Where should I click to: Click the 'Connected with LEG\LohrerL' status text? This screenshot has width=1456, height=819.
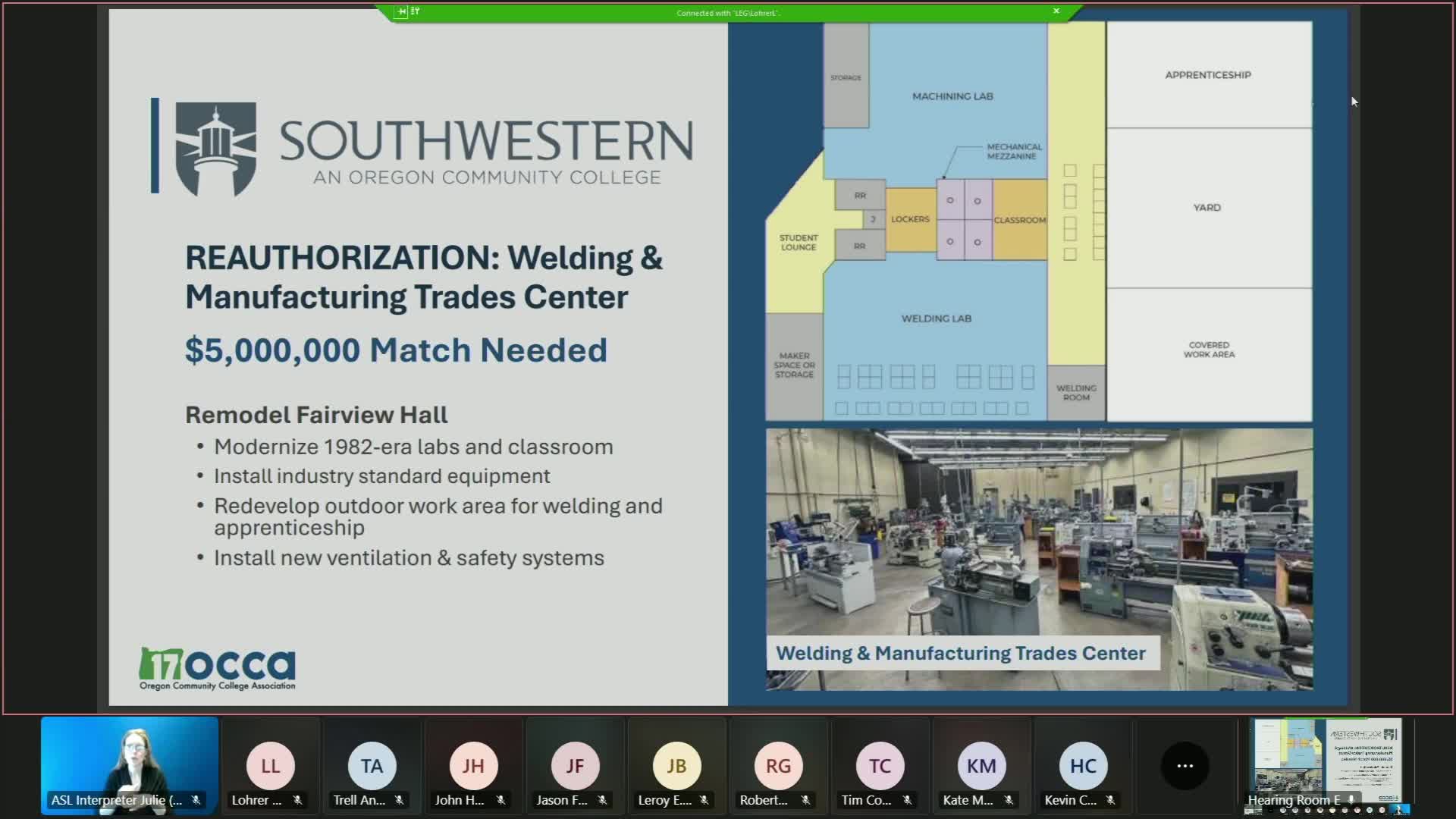coord(728,13)
